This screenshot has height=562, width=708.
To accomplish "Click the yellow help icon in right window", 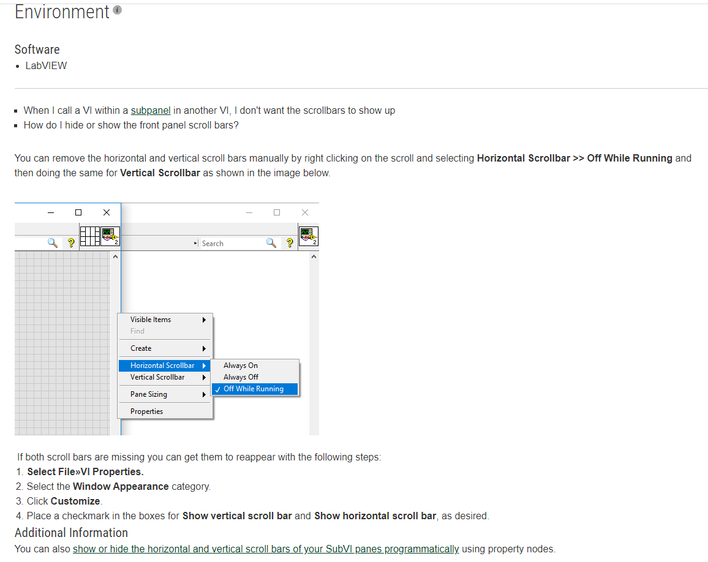I will [290, 243].
